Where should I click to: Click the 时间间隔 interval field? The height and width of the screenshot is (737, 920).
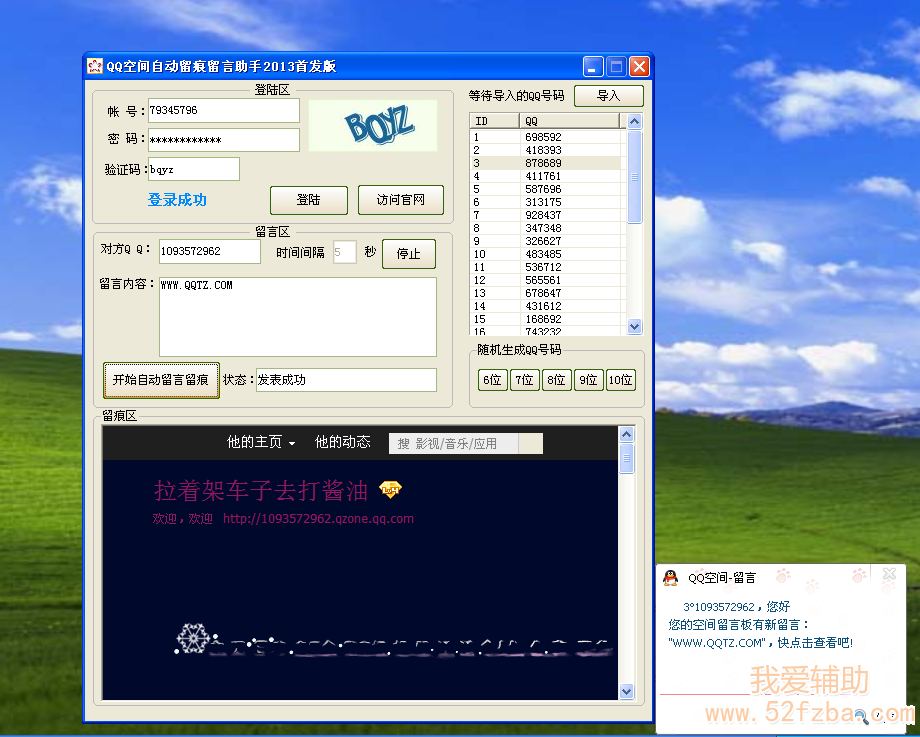click(344, 252)
